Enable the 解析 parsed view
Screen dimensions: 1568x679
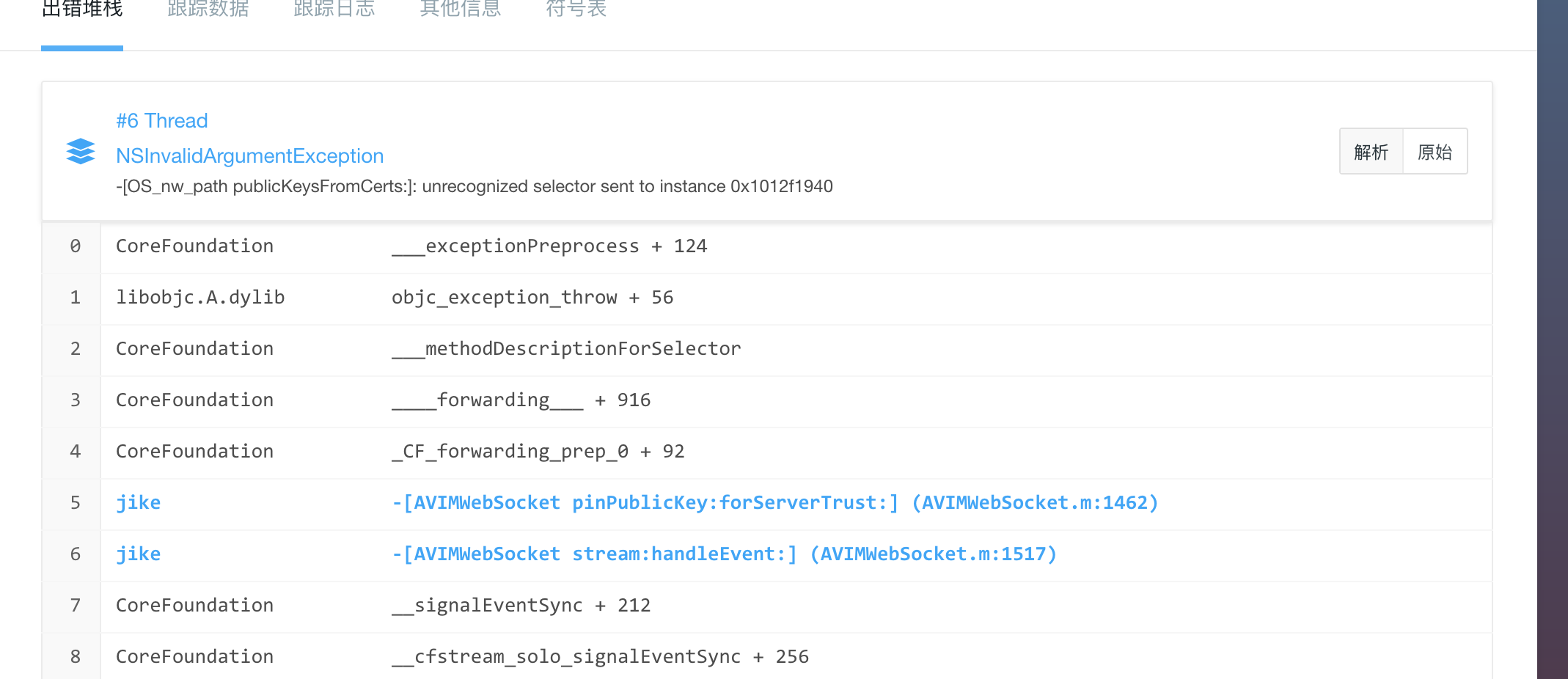[x=1371, y=151]
